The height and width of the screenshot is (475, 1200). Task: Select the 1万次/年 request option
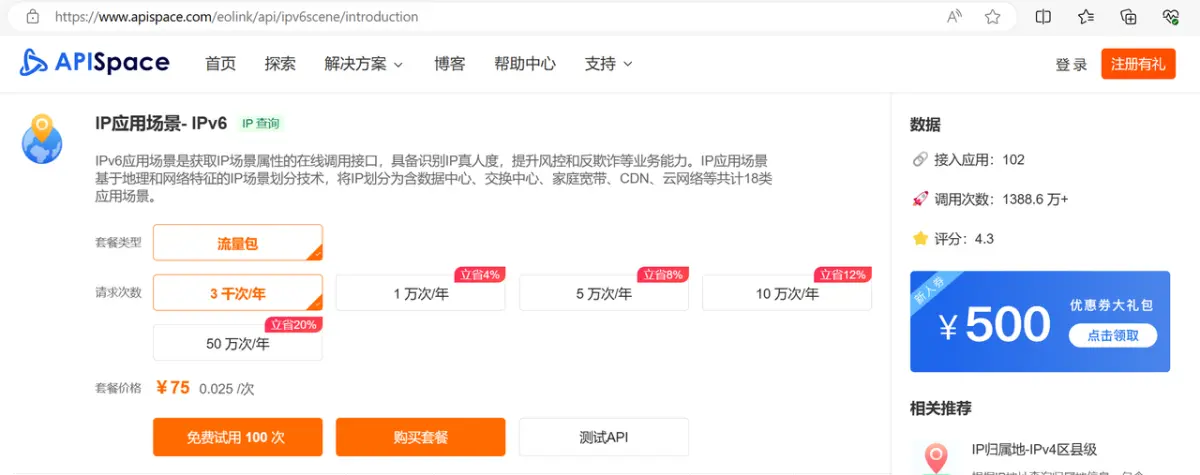tap(420, 293)
